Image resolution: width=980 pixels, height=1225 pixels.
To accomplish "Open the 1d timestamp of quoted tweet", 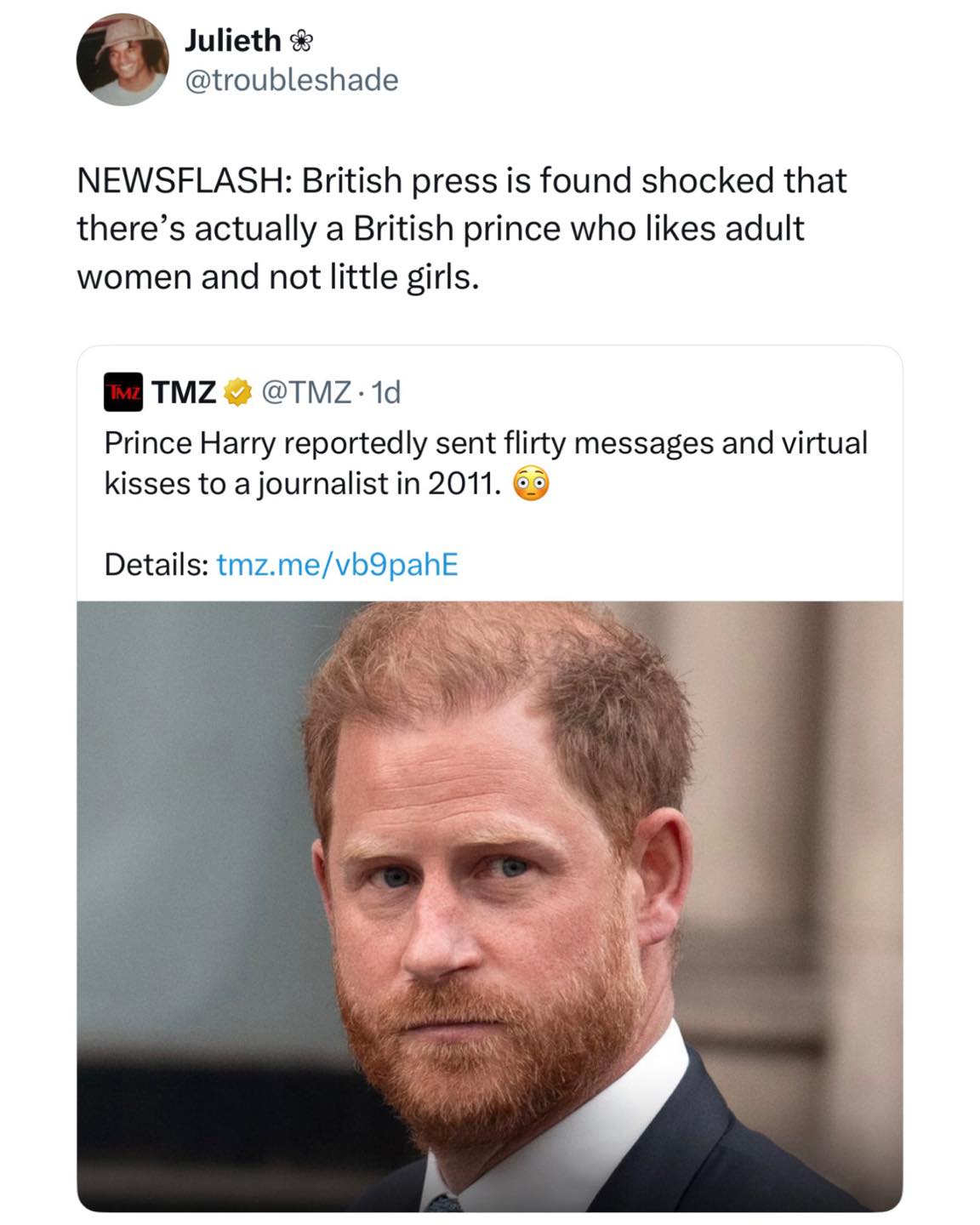I will click(387, 392).
